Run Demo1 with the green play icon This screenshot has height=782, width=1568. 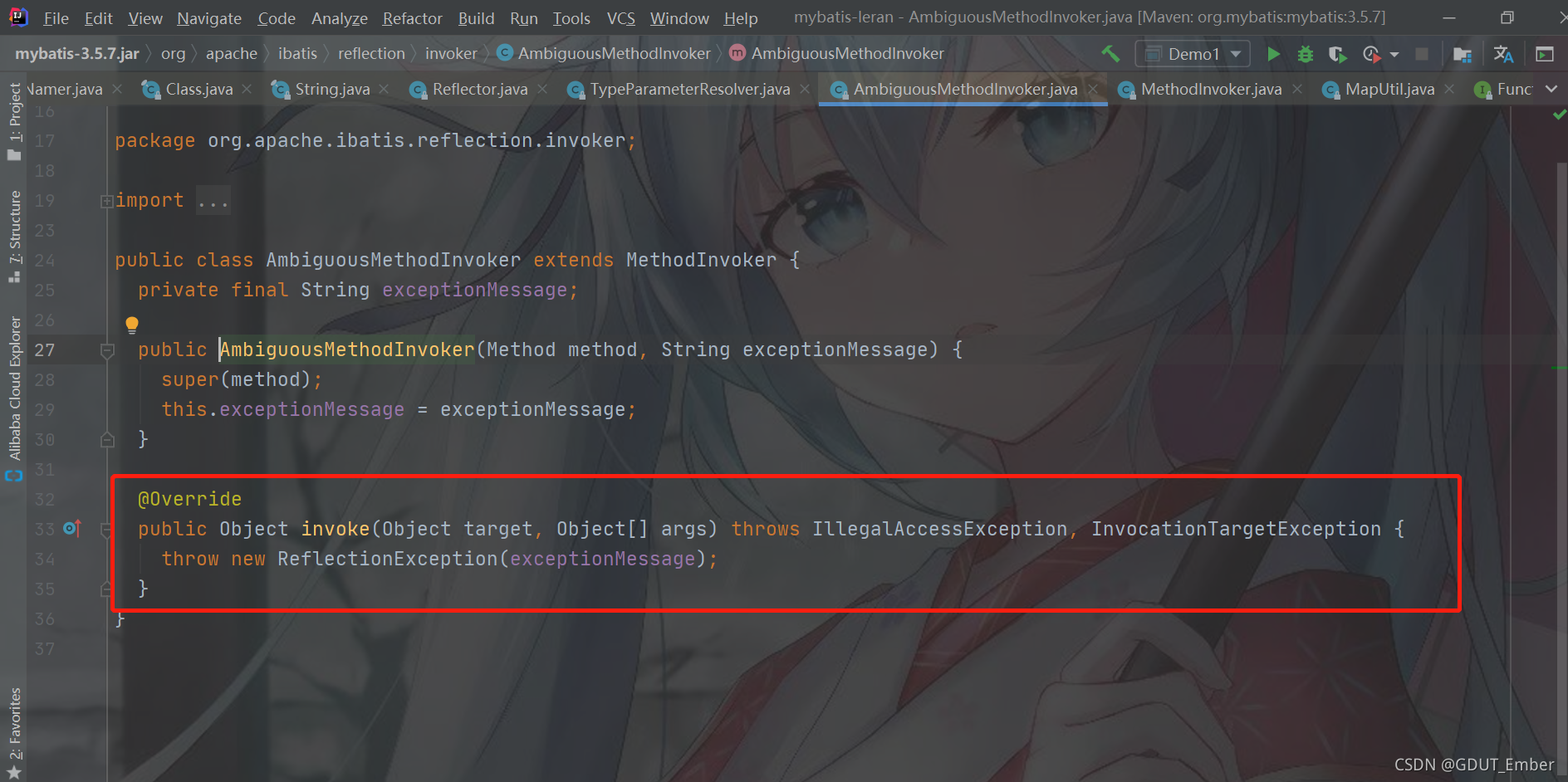pyautogui.click(x=1273, y=54)
